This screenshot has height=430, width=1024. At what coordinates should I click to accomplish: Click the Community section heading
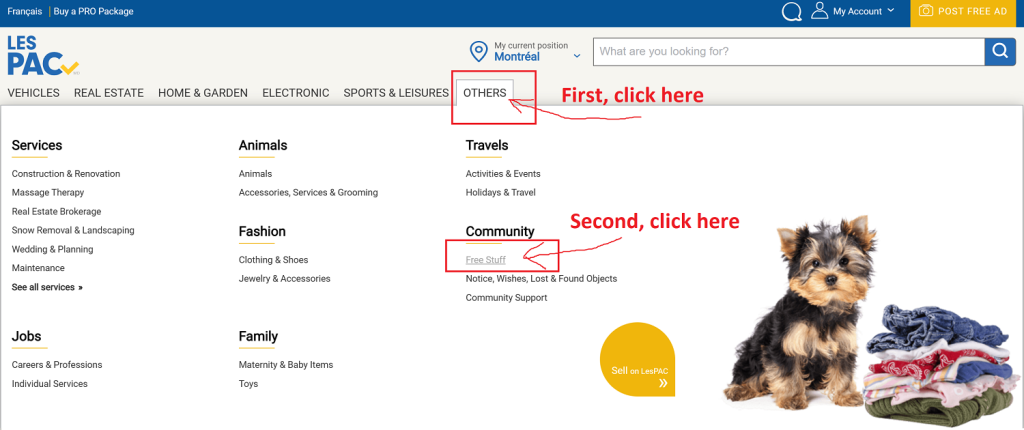tap(500, 231)
